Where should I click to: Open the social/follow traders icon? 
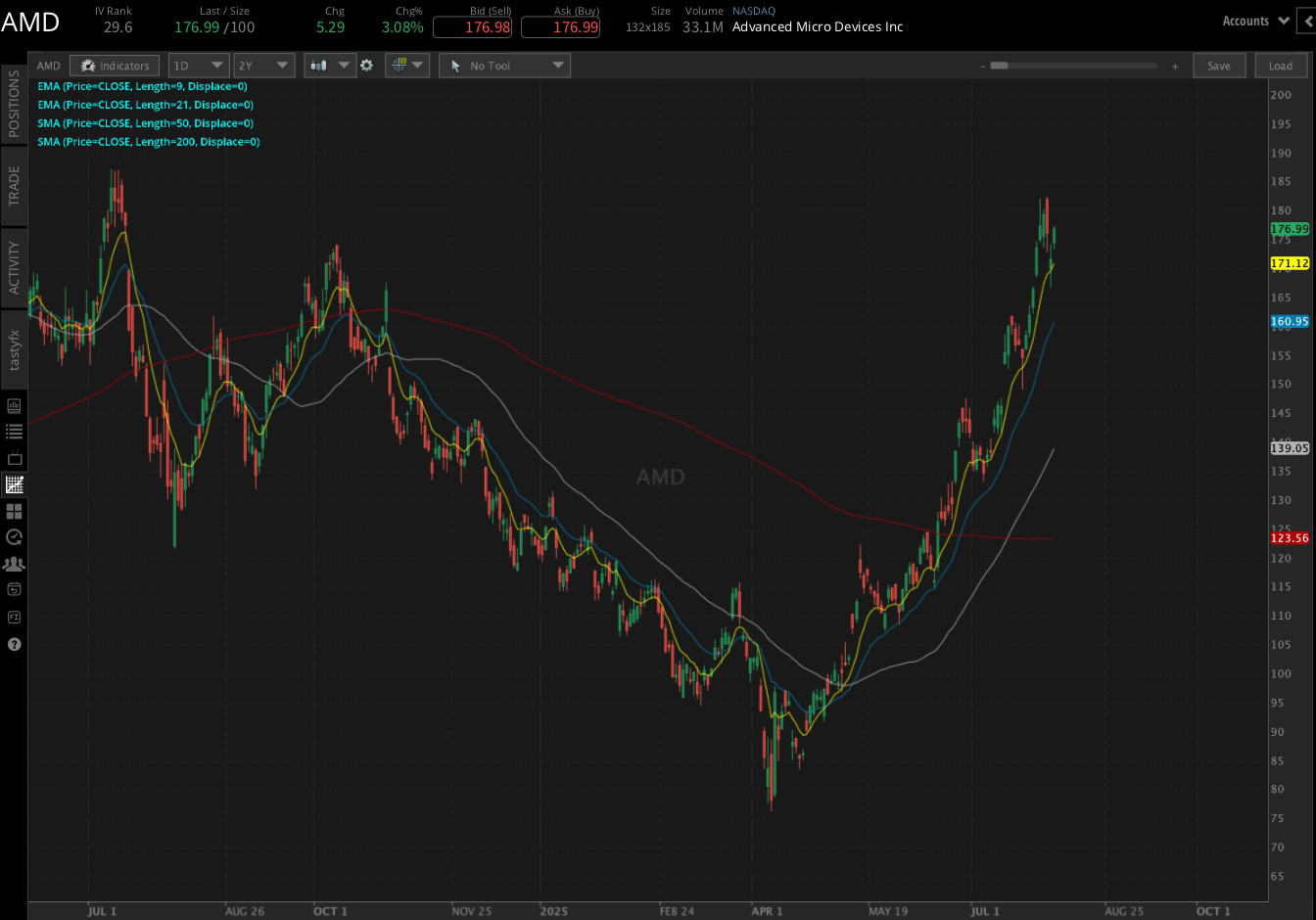(15, 563)
